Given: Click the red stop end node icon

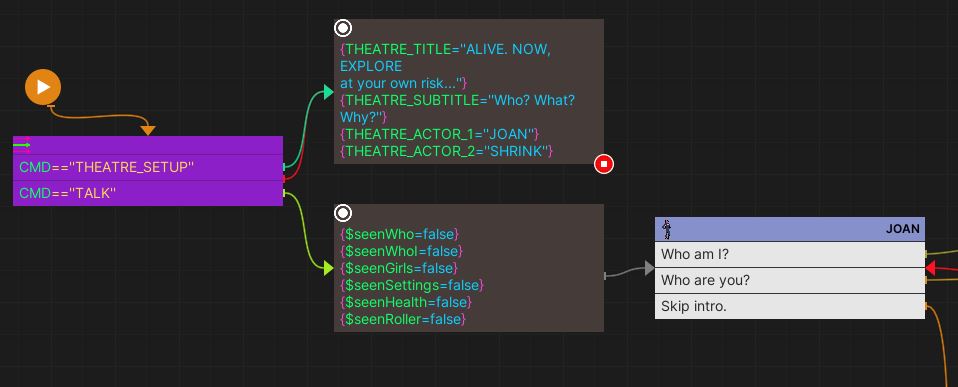Looking at the screenshot, I should point(604,164).
